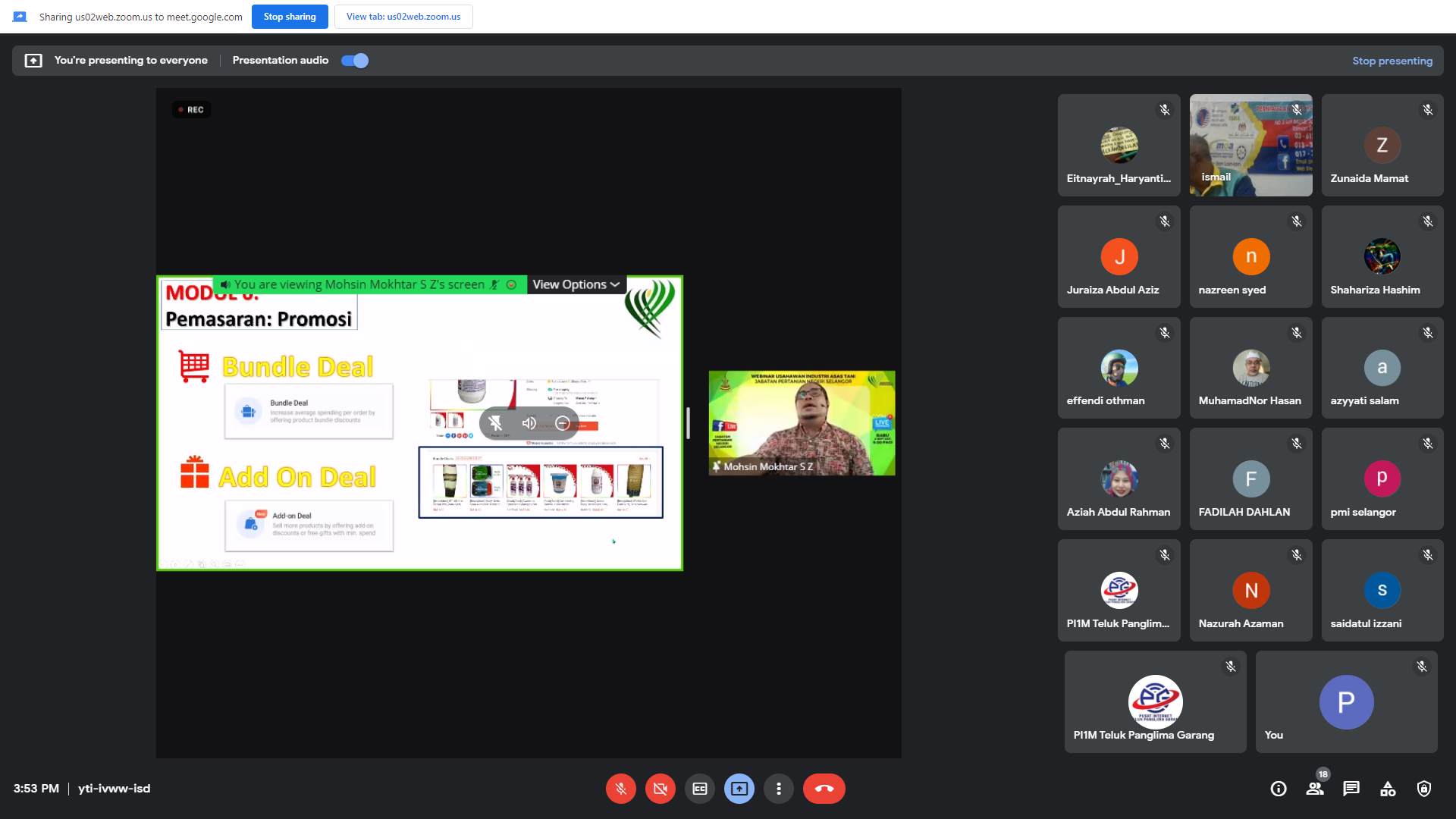
Task: Open the three-dot more options menu
Action: click(x=778, y=789)
